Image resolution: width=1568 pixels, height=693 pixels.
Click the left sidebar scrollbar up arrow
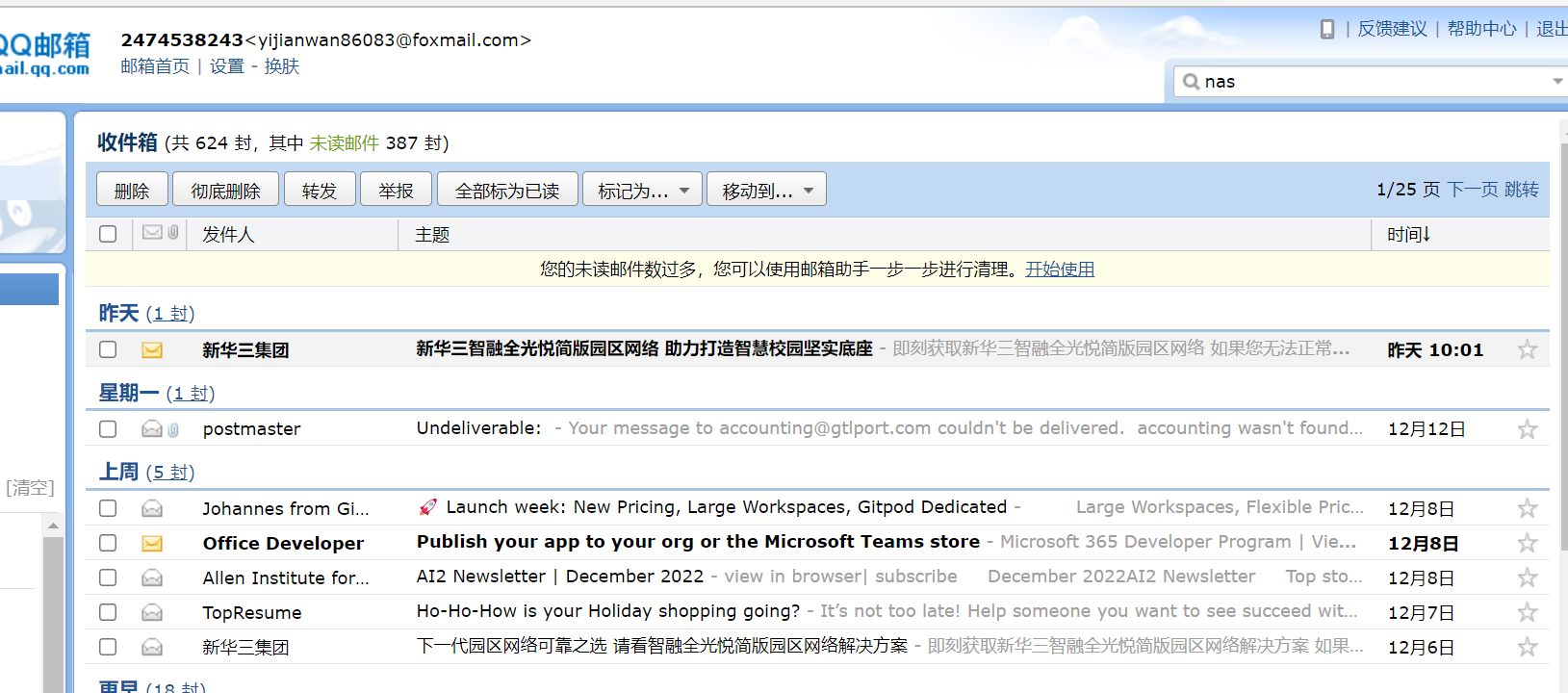coord(53,526)
